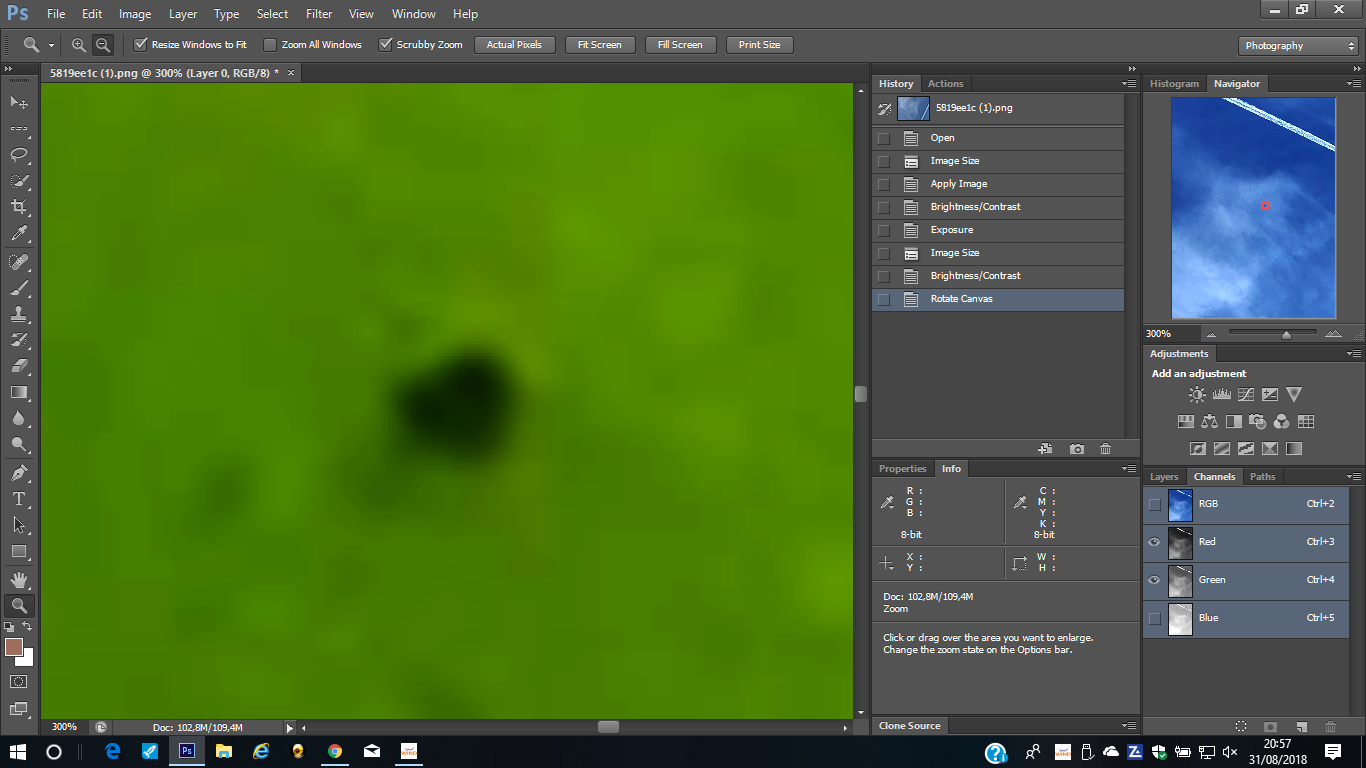
Task: Show the Blue channel visibility
Action: tap(1155, 618)
